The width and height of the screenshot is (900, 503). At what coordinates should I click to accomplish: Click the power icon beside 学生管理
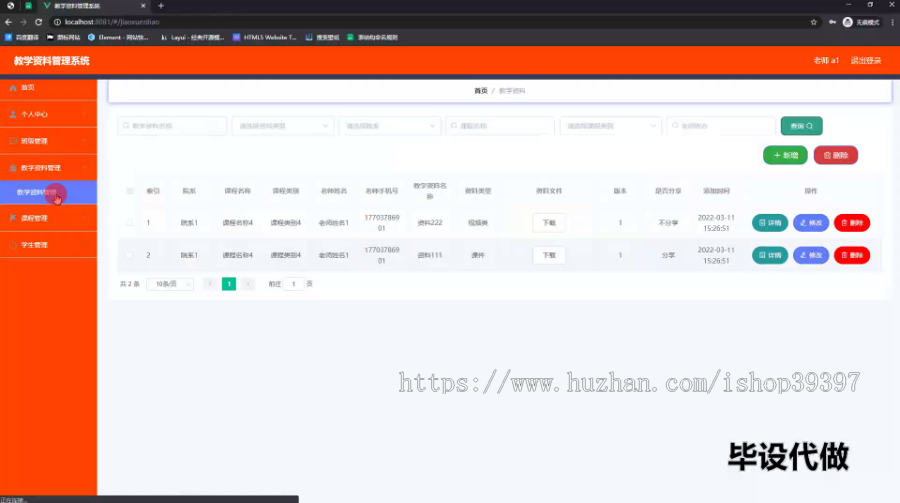click(13, 245)
